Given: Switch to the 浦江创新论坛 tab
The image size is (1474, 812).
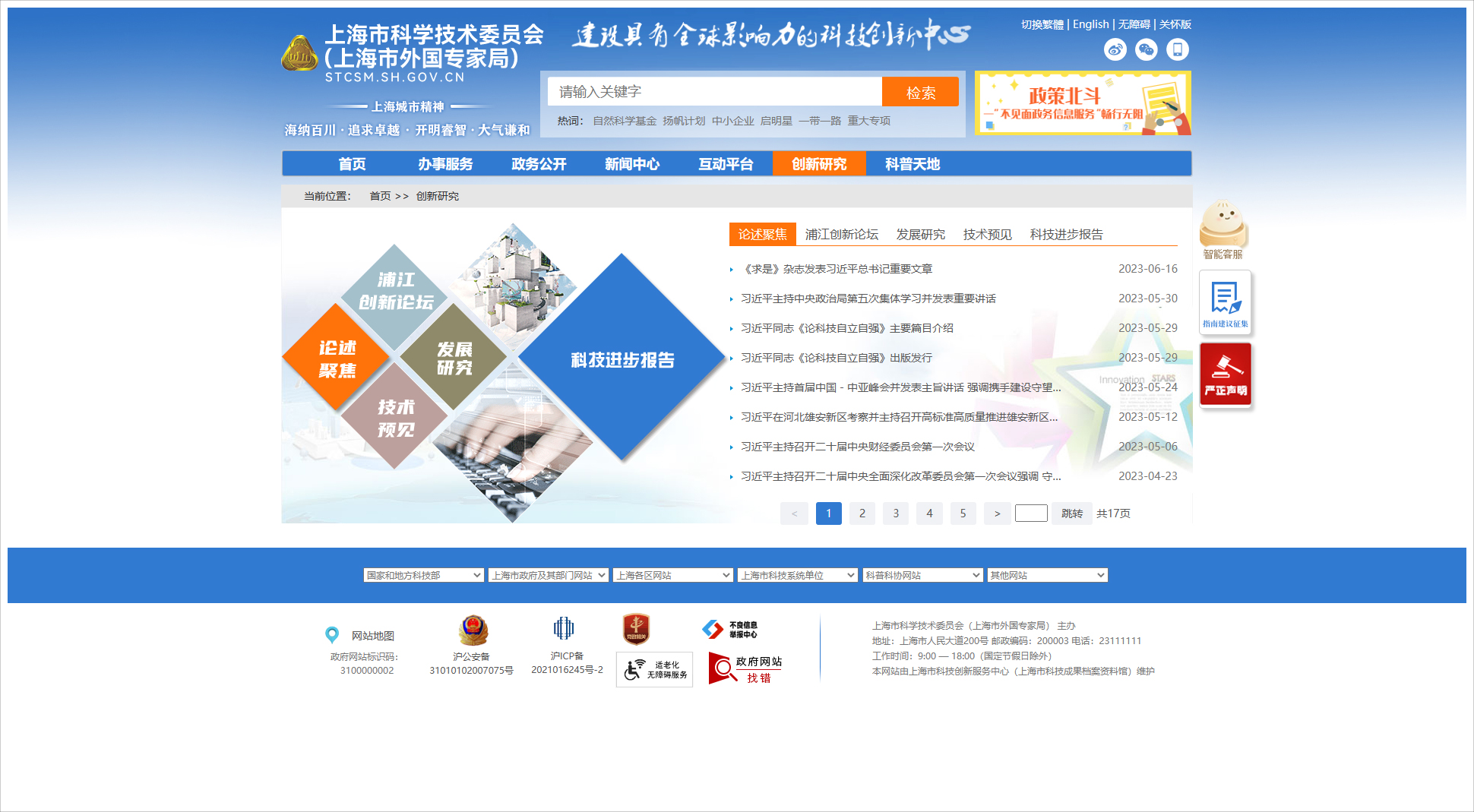Looking at the screenshot, I should click(841, 235).
